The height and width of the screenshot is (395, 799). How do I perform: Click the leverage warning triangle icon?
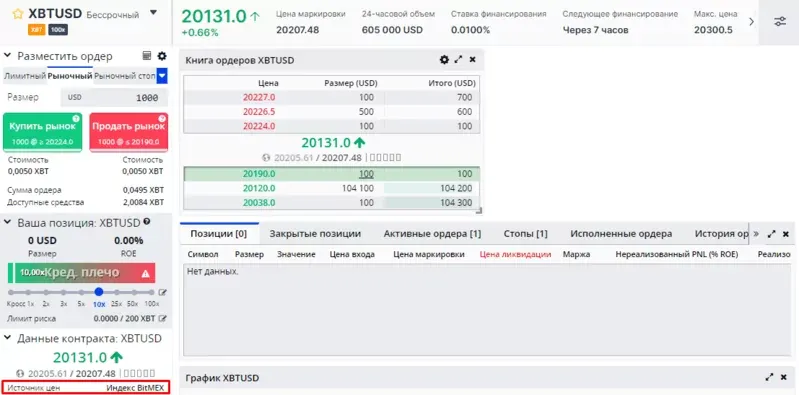(145, 274)
